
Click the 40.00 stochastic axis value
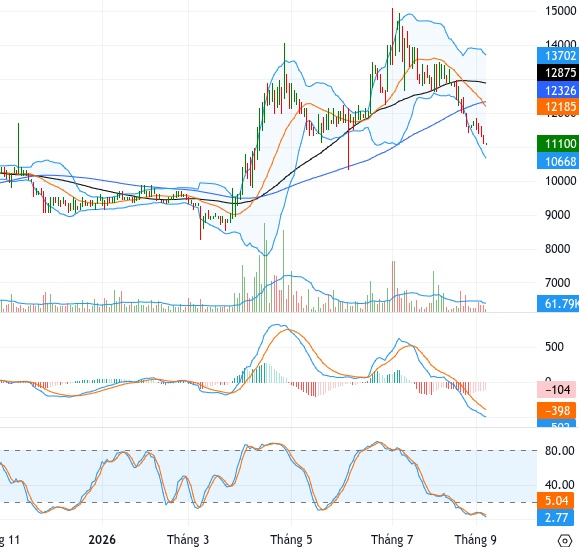tap(559, 485)
